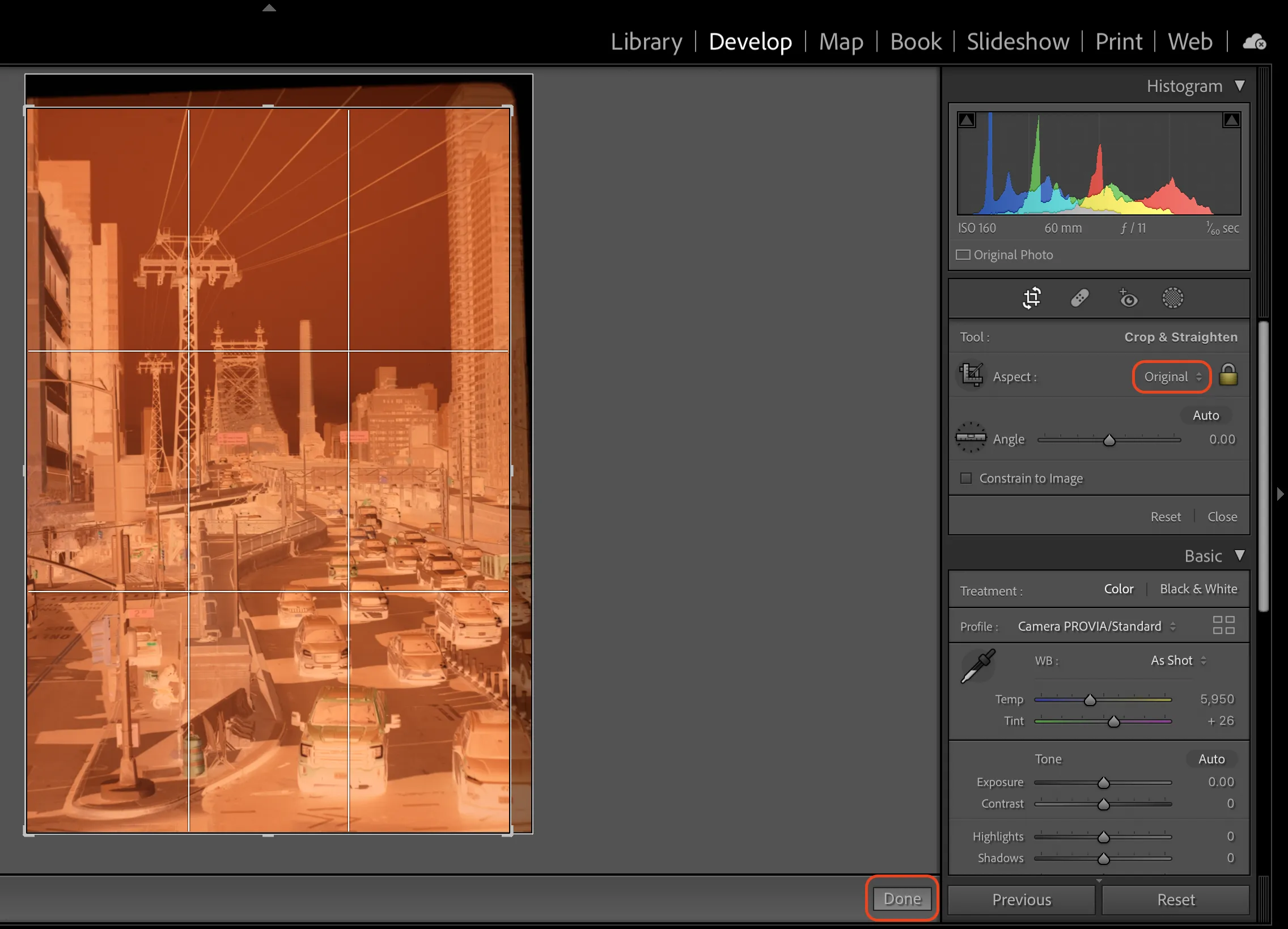Click the Temp value 5,950 field
Viewport: 1288px width, 929px height.
(1217, 699)
